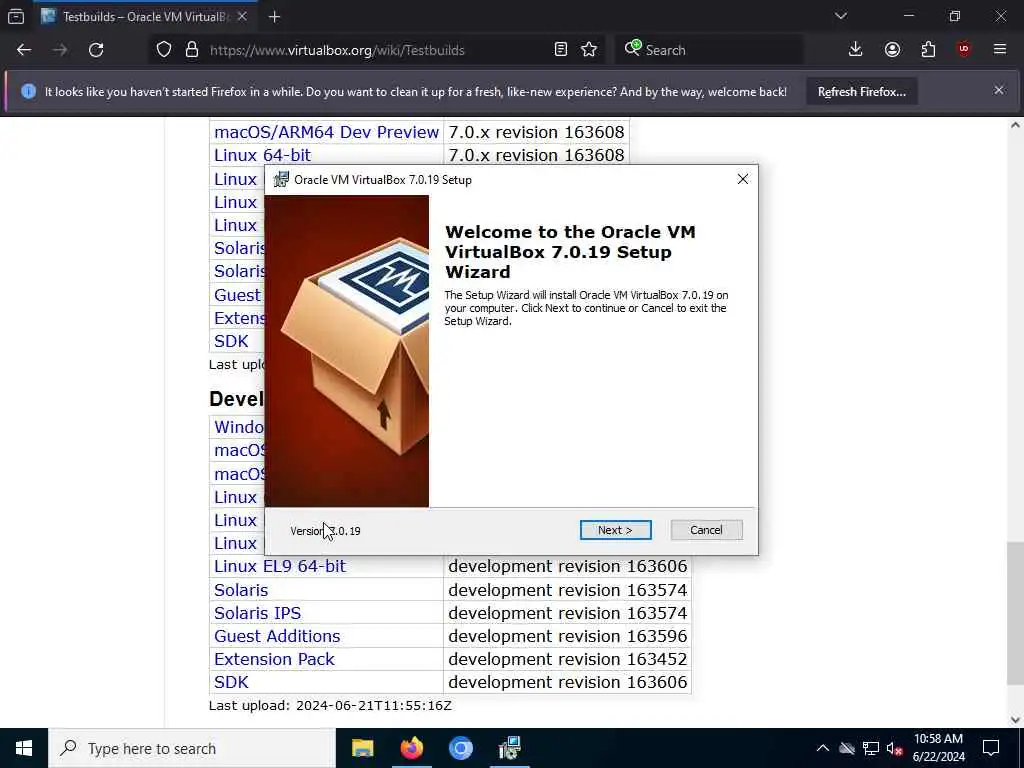Open the development Guest Additions link

(277, 636)
